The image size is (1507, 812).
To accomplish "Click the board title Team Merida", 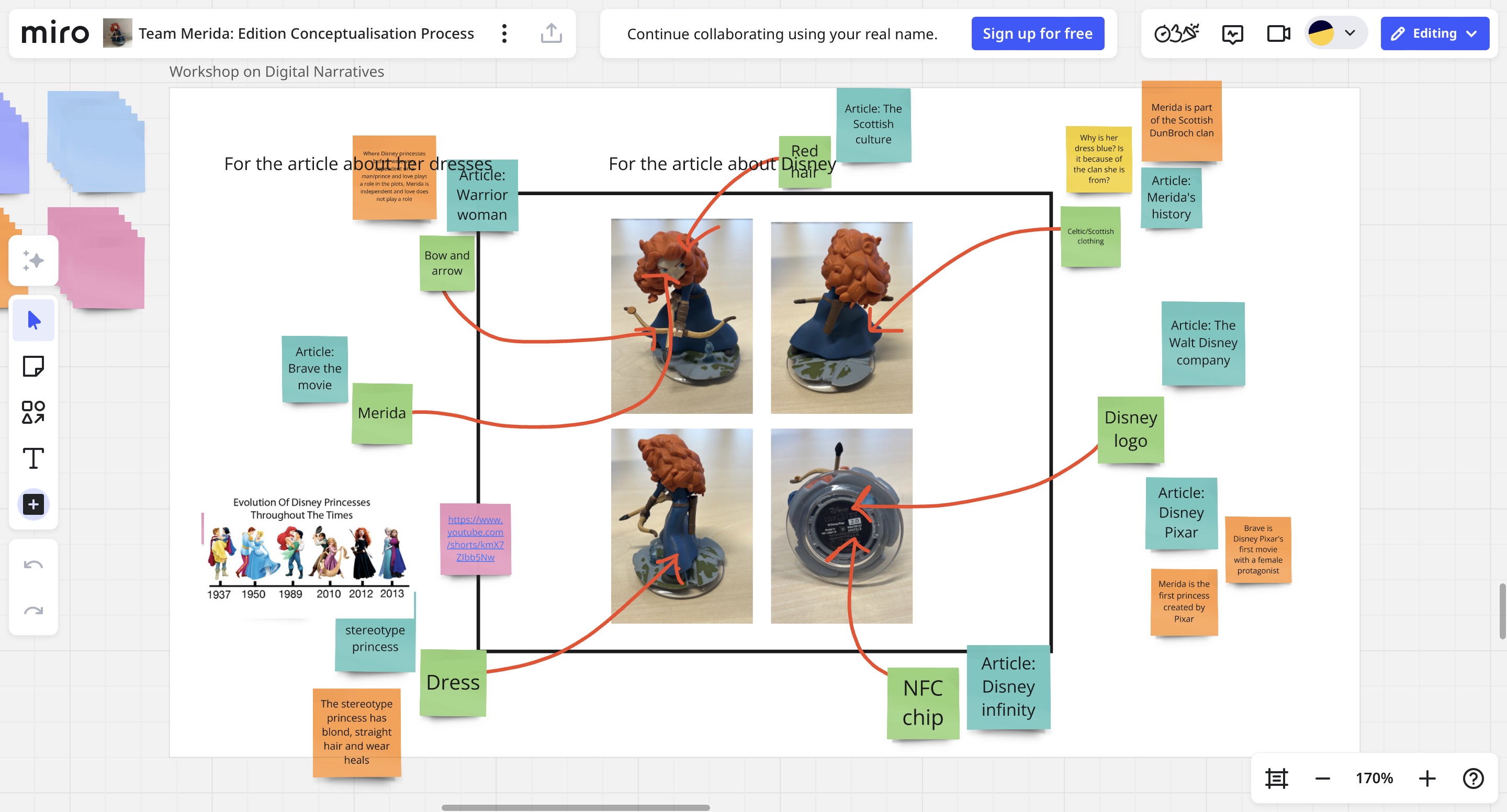I will [306, 33].
